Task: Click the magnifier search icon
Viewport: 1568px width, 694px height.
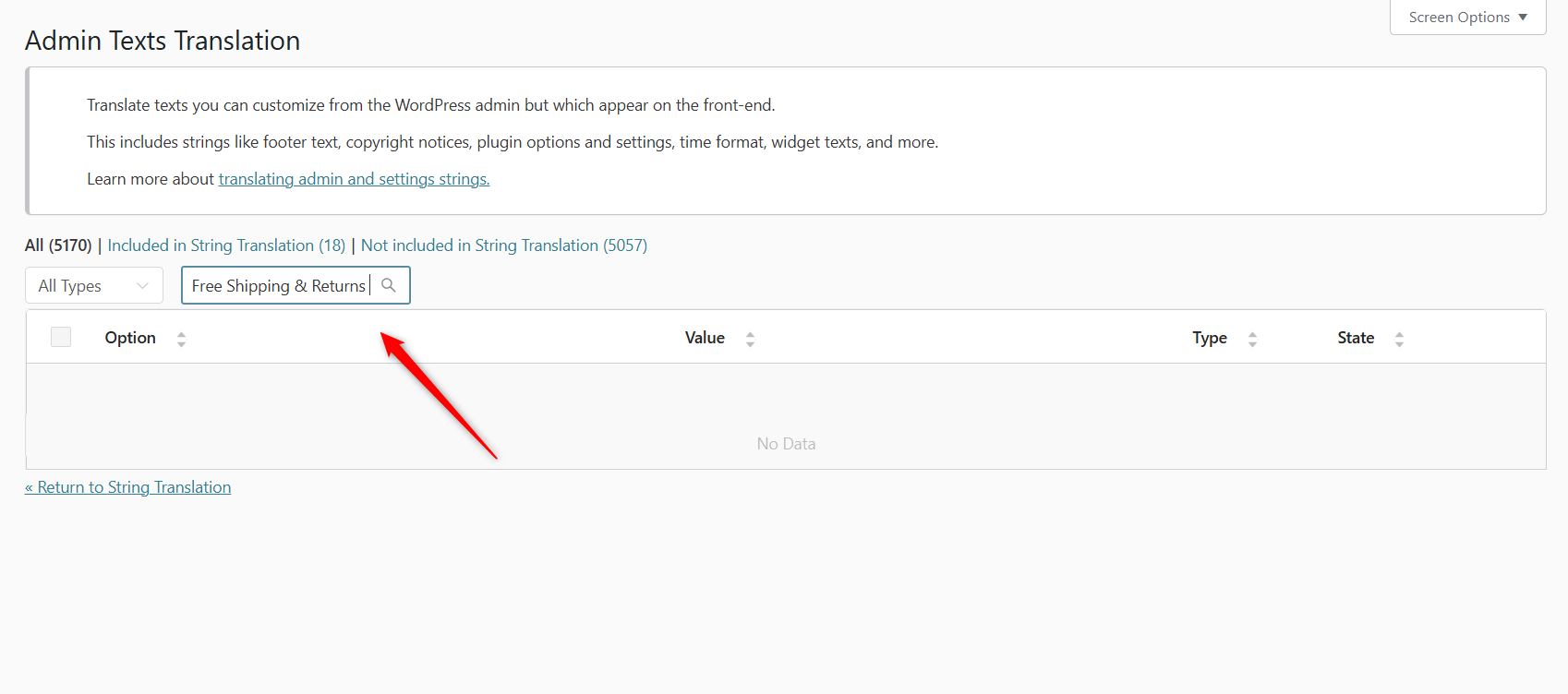Action: click(x=389, y=285)
